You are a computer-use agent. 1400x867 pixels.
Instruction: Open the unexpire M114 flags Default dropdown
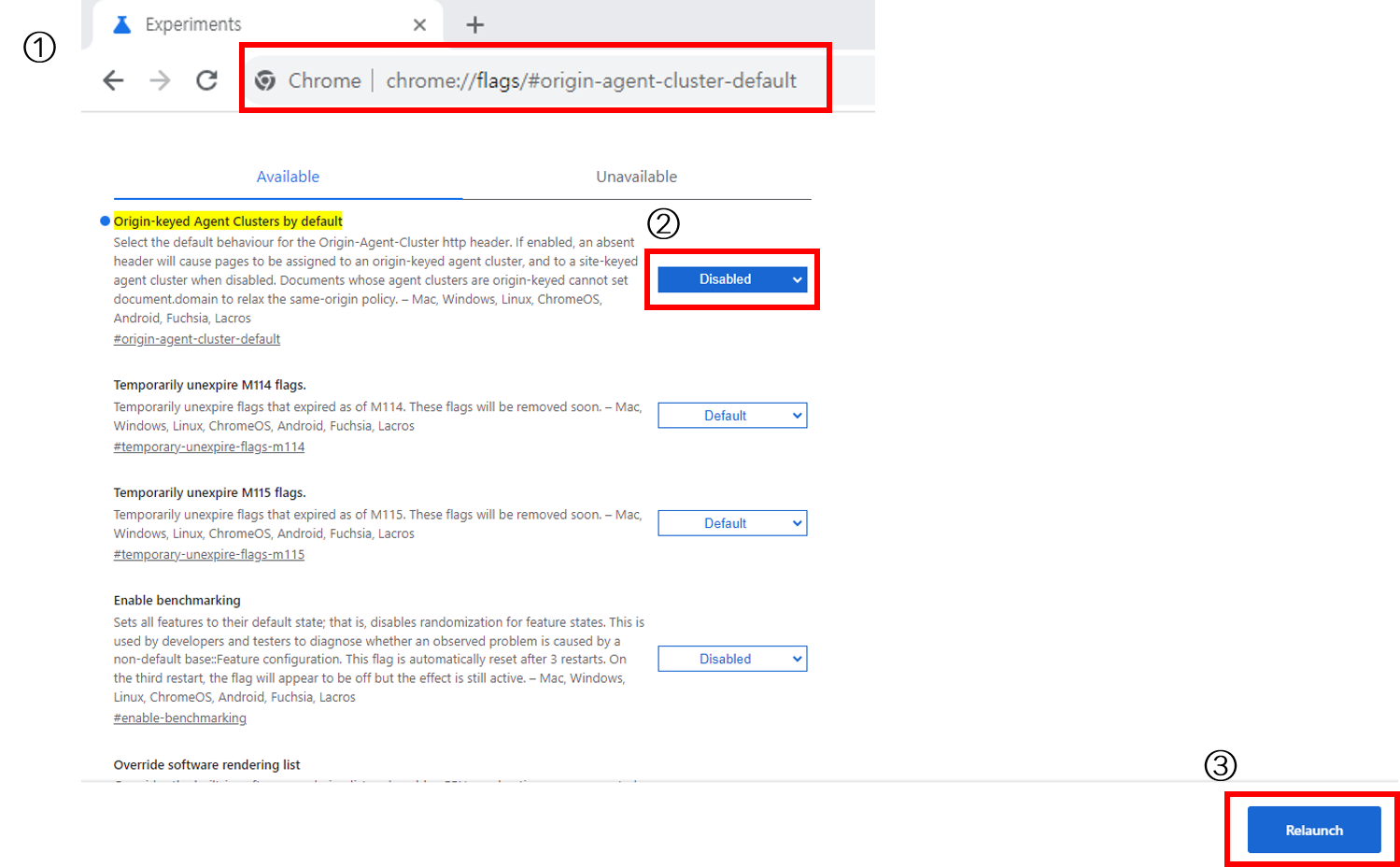(732, 416)
